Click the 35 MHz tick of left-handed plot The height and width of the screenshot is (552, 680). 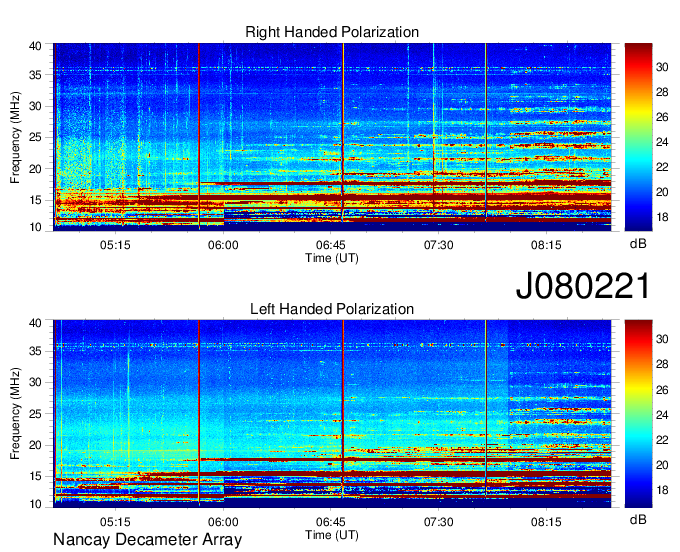click(35, 352)
